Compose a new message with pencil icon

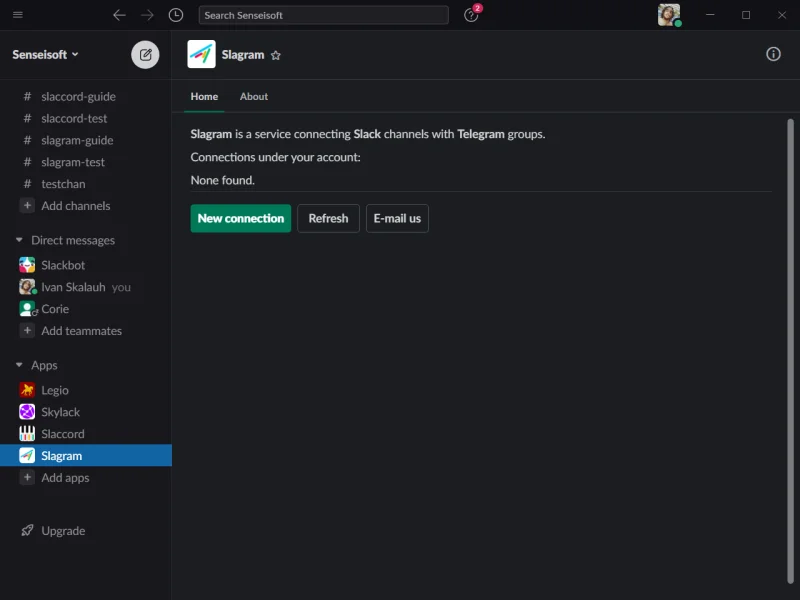point(145,55)
